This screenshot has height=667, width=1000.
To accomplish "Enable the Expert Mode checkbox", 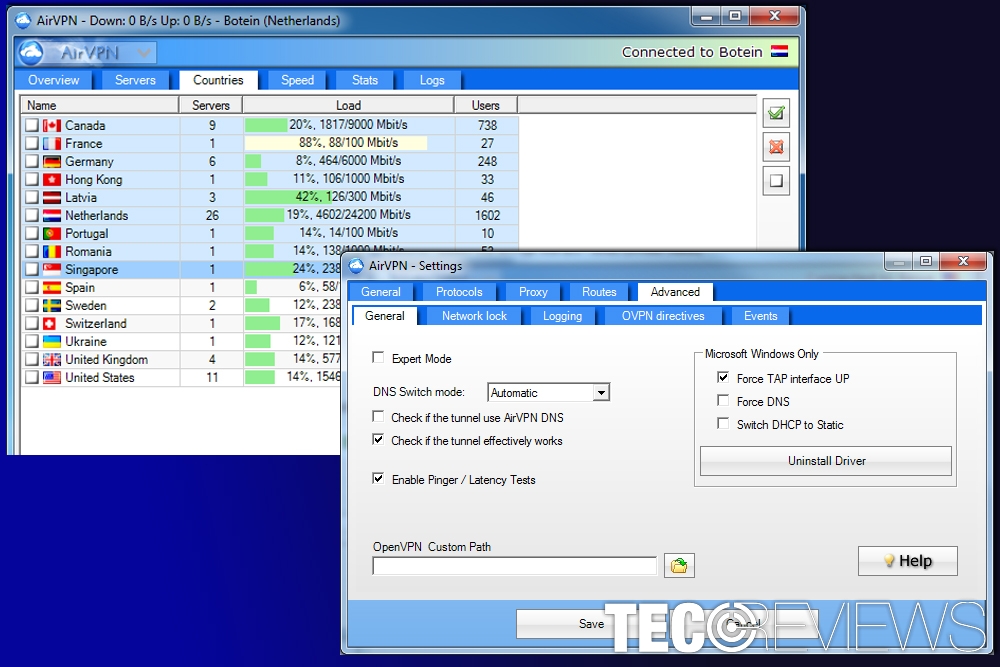I will click(x=378, y=358).
